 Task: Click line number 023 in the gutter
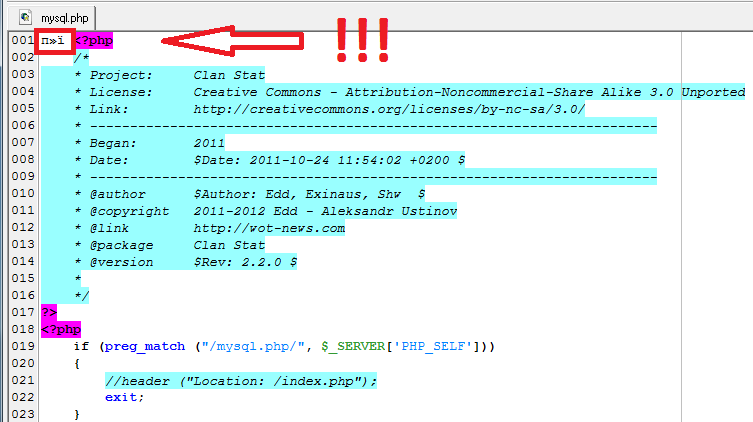click(22, 414)
